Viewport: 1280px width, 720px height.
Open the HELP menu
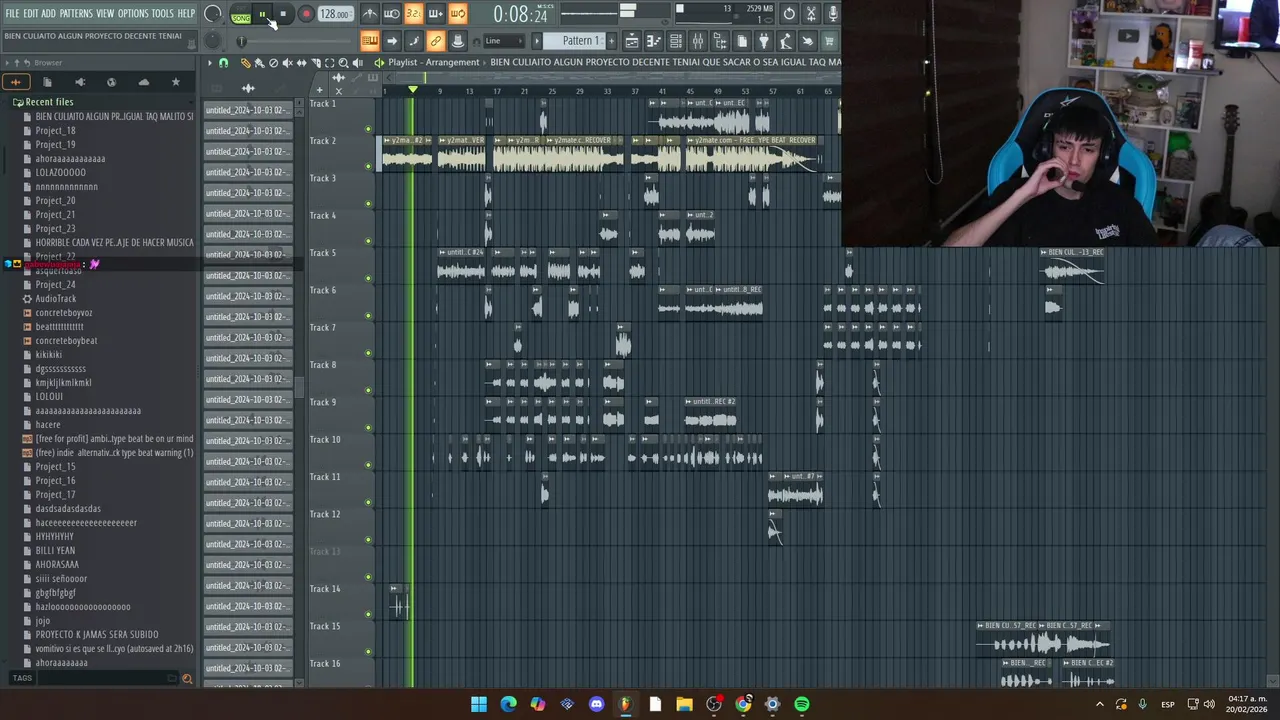pyautogui.click(x=186, y=13)
